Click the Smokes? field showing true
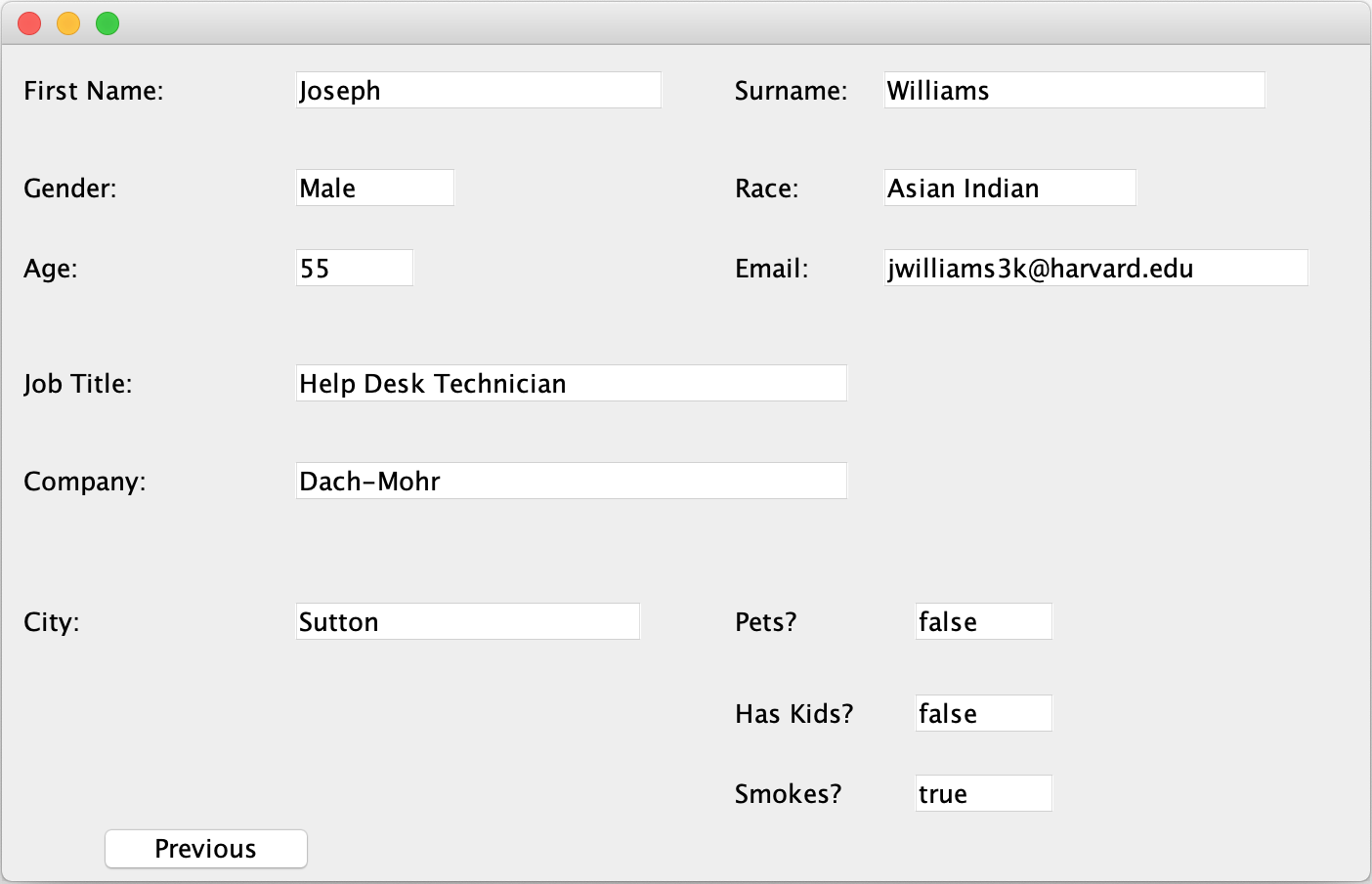 point(982,792)
